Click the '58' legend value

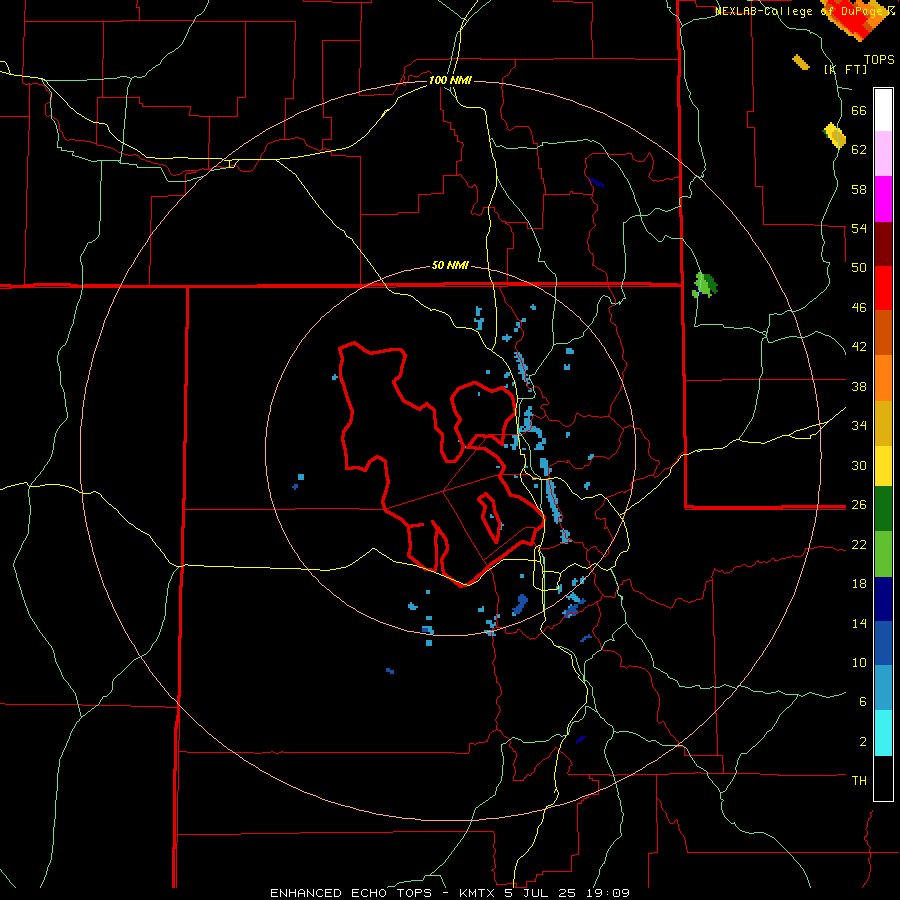click(x=859, y=189)
